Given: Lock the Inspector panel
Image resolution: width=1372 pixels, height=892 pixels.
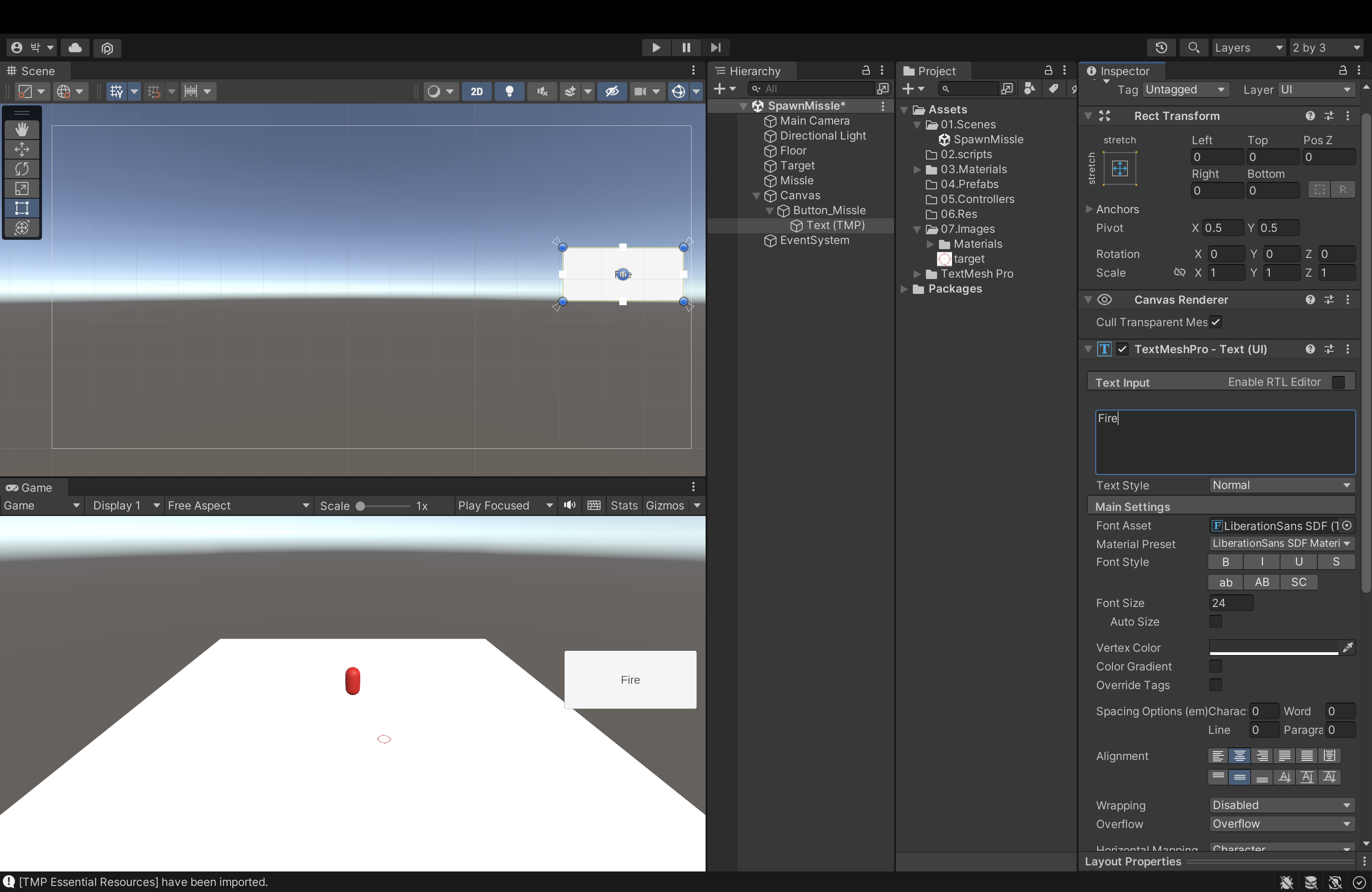Looking at the screenshot, I should point(1343,70).
